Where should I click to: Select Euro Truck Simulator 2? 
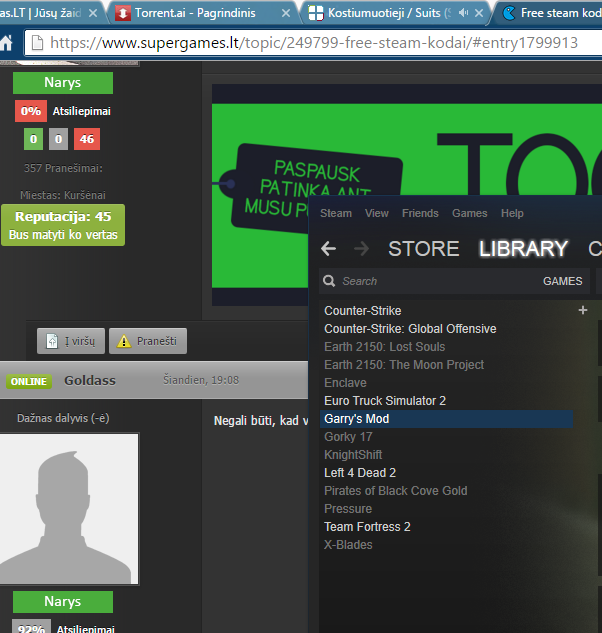coord(385,400)
